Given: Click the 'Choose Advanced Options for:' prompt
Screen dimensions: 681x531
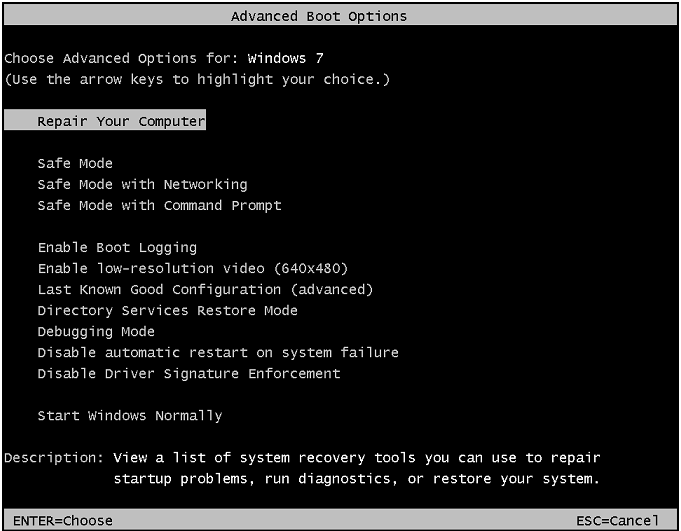Looking at the screenshot, I should click(x=121, y=58).
